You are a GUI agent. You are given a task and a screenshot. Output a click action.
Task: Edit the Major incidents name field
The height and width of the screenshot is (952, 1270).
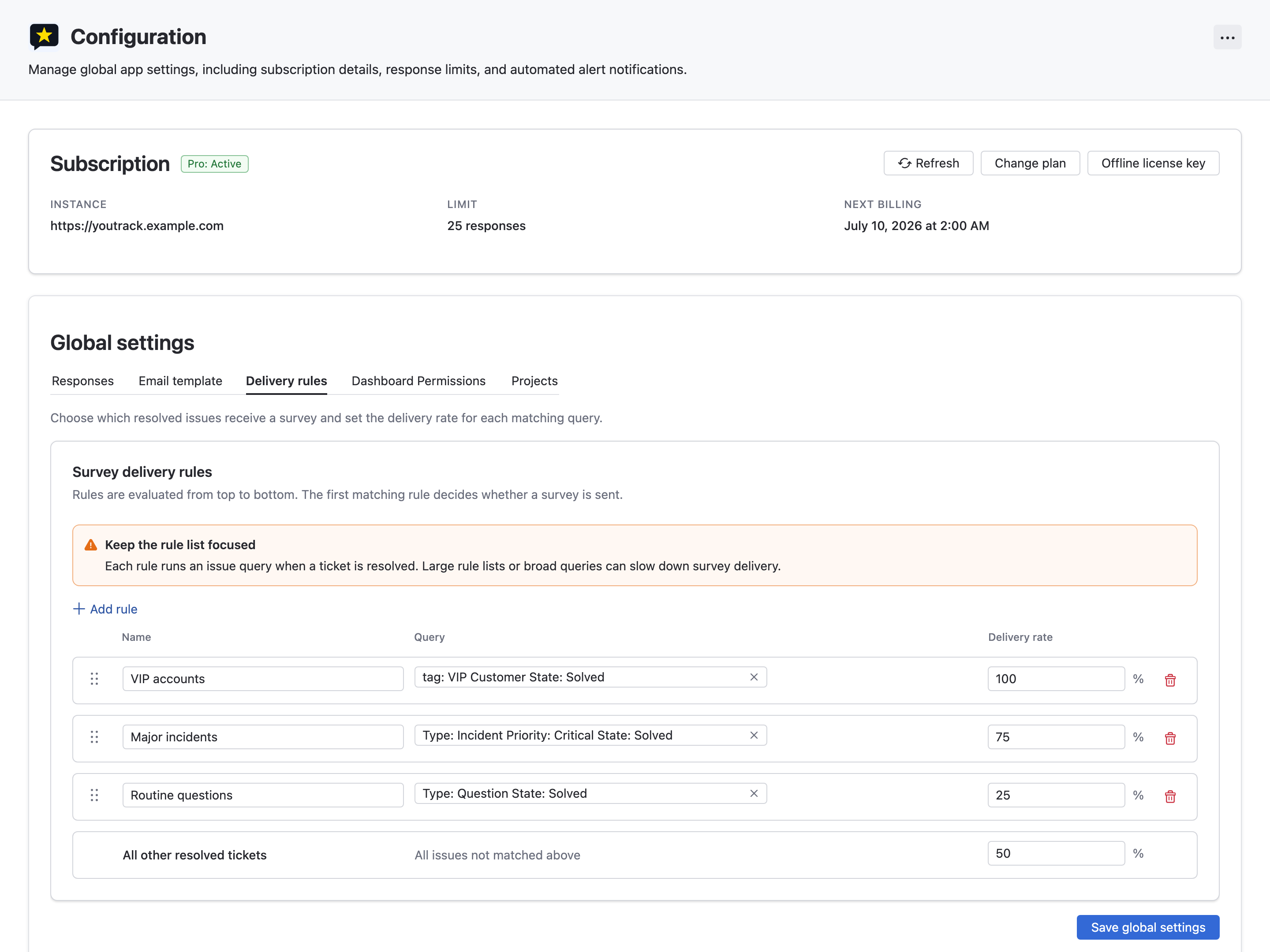263,737
